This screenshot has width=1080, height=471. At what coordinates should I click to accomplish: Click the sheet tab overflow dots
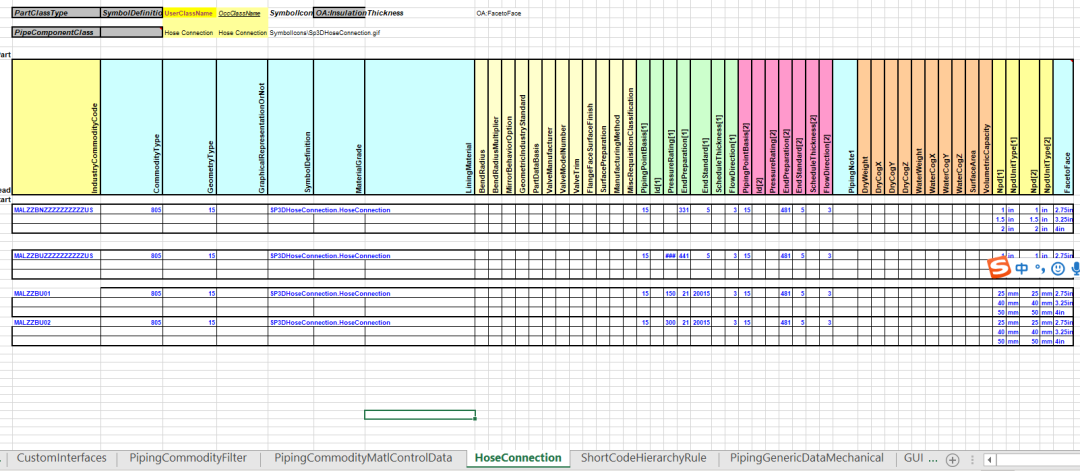(933, 458)
